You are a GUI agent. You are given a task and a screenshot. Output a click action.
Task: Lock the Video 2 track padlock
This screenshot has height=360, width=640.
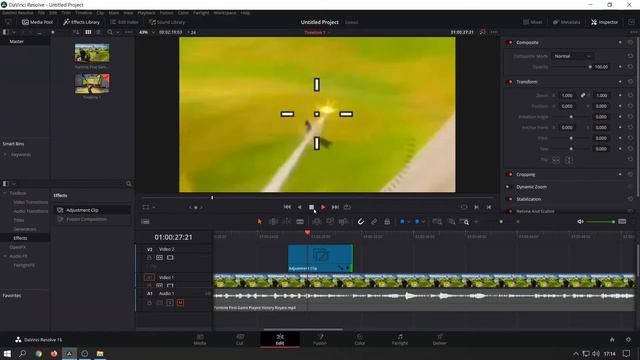click(x=149, y=258)
